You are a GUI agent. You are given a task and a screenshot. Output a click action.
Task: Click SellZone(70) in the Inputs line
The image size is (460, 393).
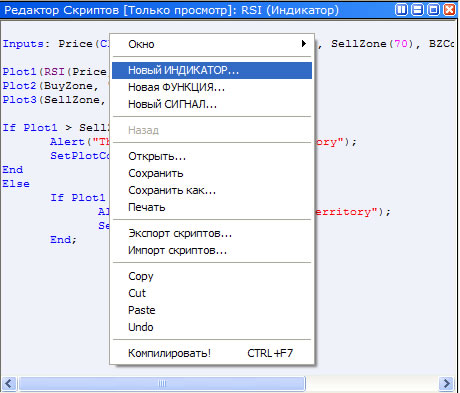pyautogui.click(x=373, y=44)
